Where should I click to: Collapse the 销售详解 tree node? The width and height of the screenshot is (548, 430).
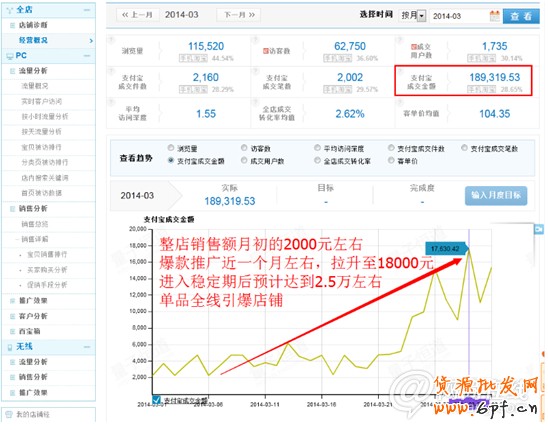17,239
